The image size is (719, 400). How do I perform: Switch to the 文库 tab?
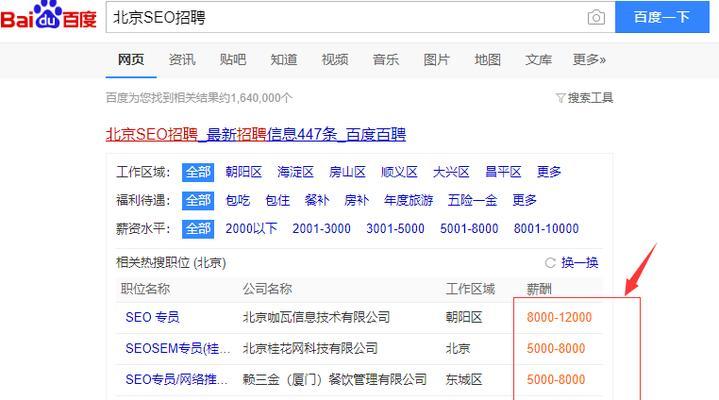point(538,60)
